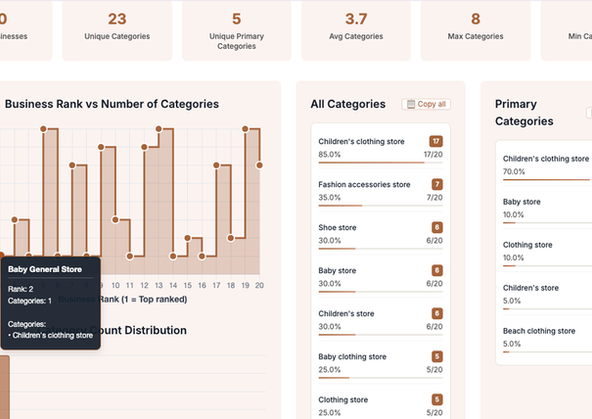The height and width of the screenshot is (419, 592).
Task: Click the count badge next to Shoe store
Action: (x=437, y=227)
